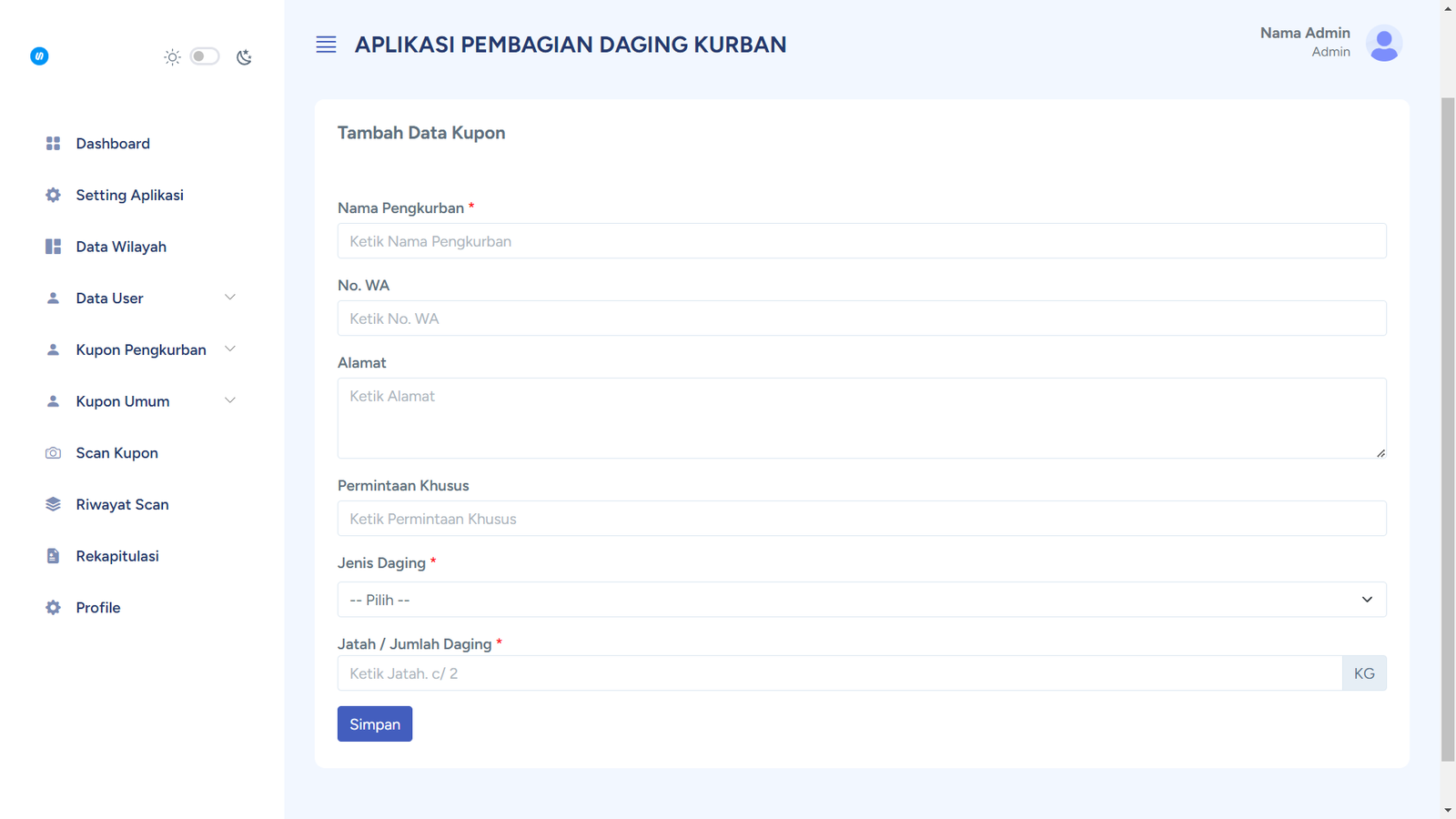The height and width of the screenshot is (819, 1456).
Task: Open the Jenis Daging dropdown
Action: [861, 600]
